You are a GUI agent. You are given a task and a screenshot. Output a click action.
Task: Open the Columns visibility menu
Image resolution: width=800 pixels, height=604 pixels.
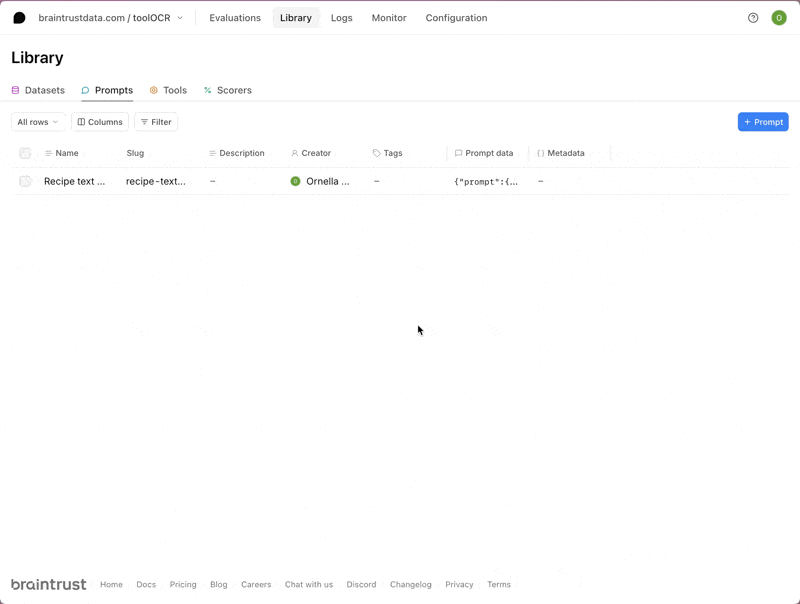pos(100,122)
